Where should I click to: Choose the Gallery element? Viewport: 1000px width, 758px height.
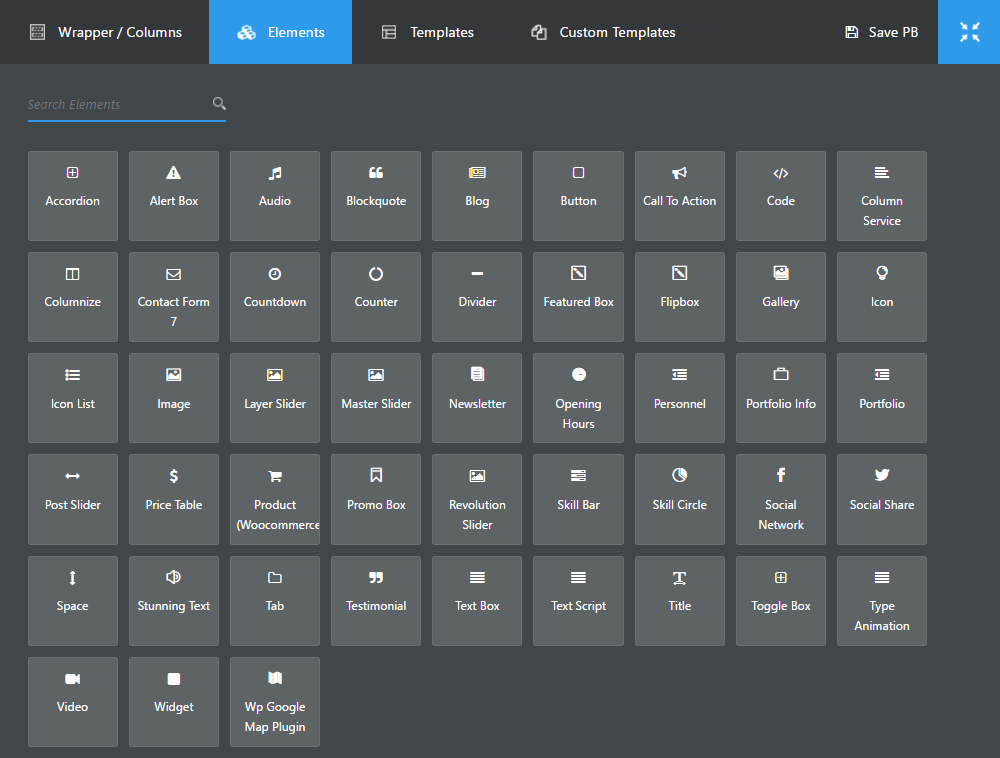(x=781, y=297)
